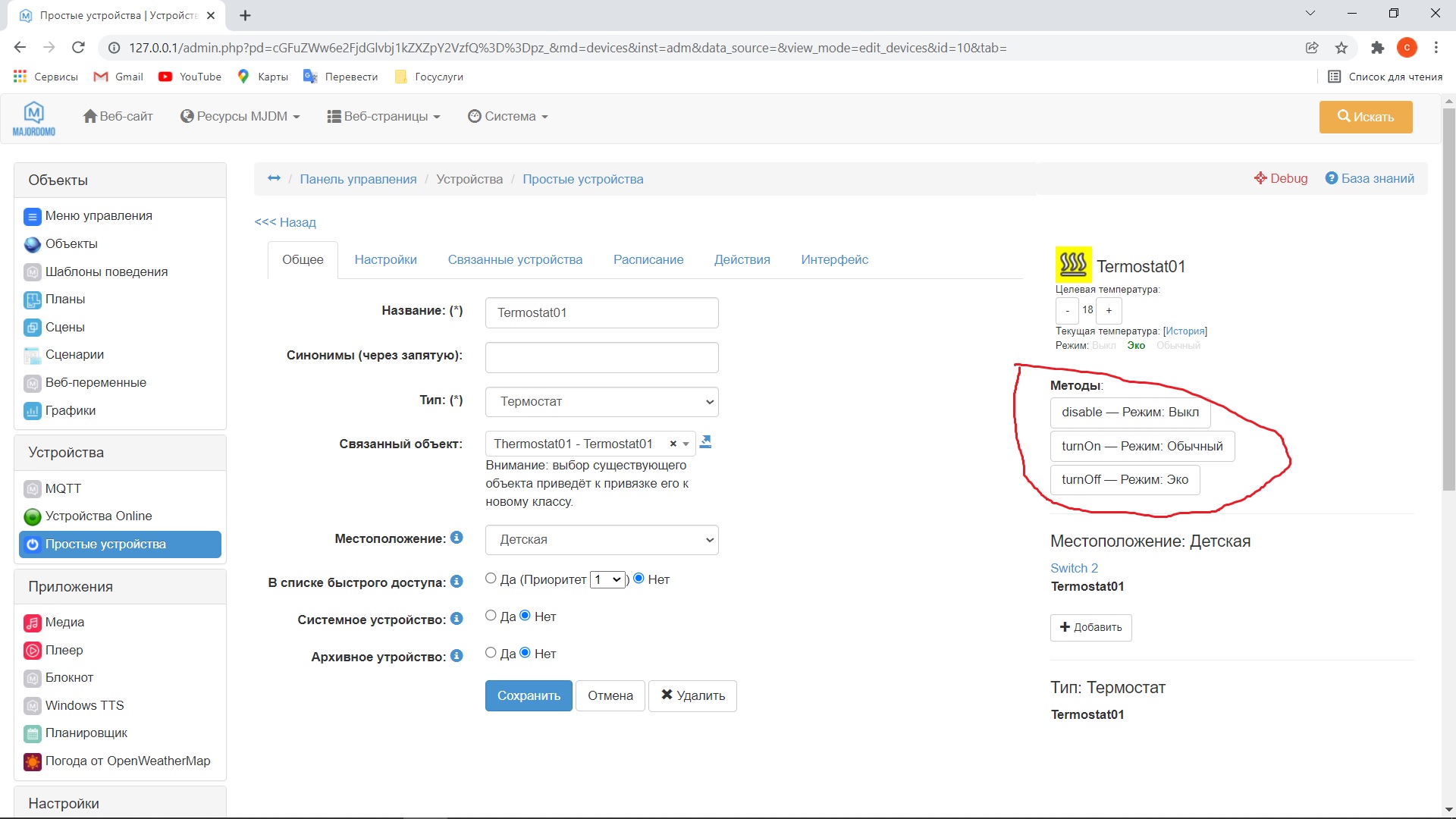The image size is (1456, 819).
Task: Open the Тип dropdown showing Термостат
Action: pos(601,401)
